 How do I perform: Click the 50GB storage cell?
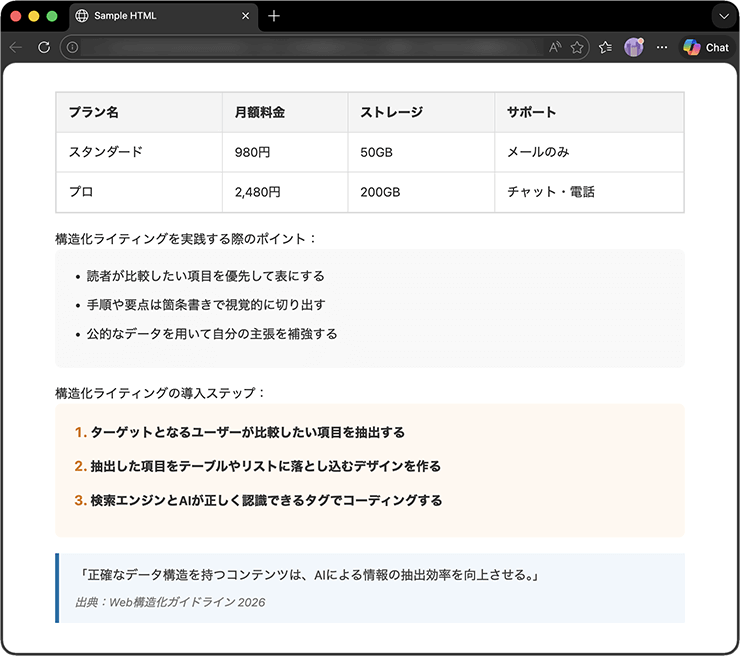pyautogui.click(x=421, y=152)
